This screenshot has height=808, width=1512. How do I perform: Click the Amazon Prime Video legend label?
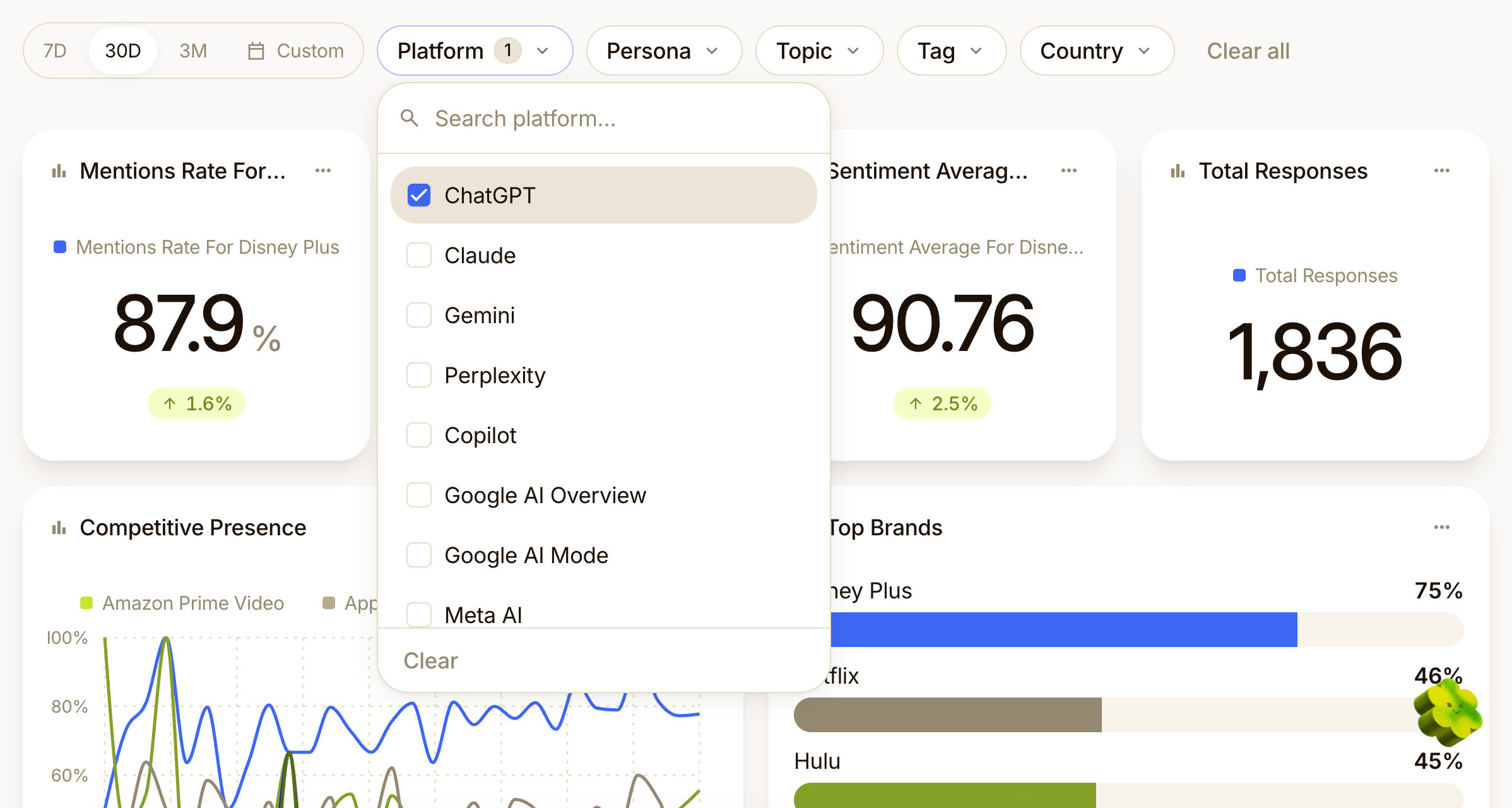pyautogui.click(x=193, y=603)
